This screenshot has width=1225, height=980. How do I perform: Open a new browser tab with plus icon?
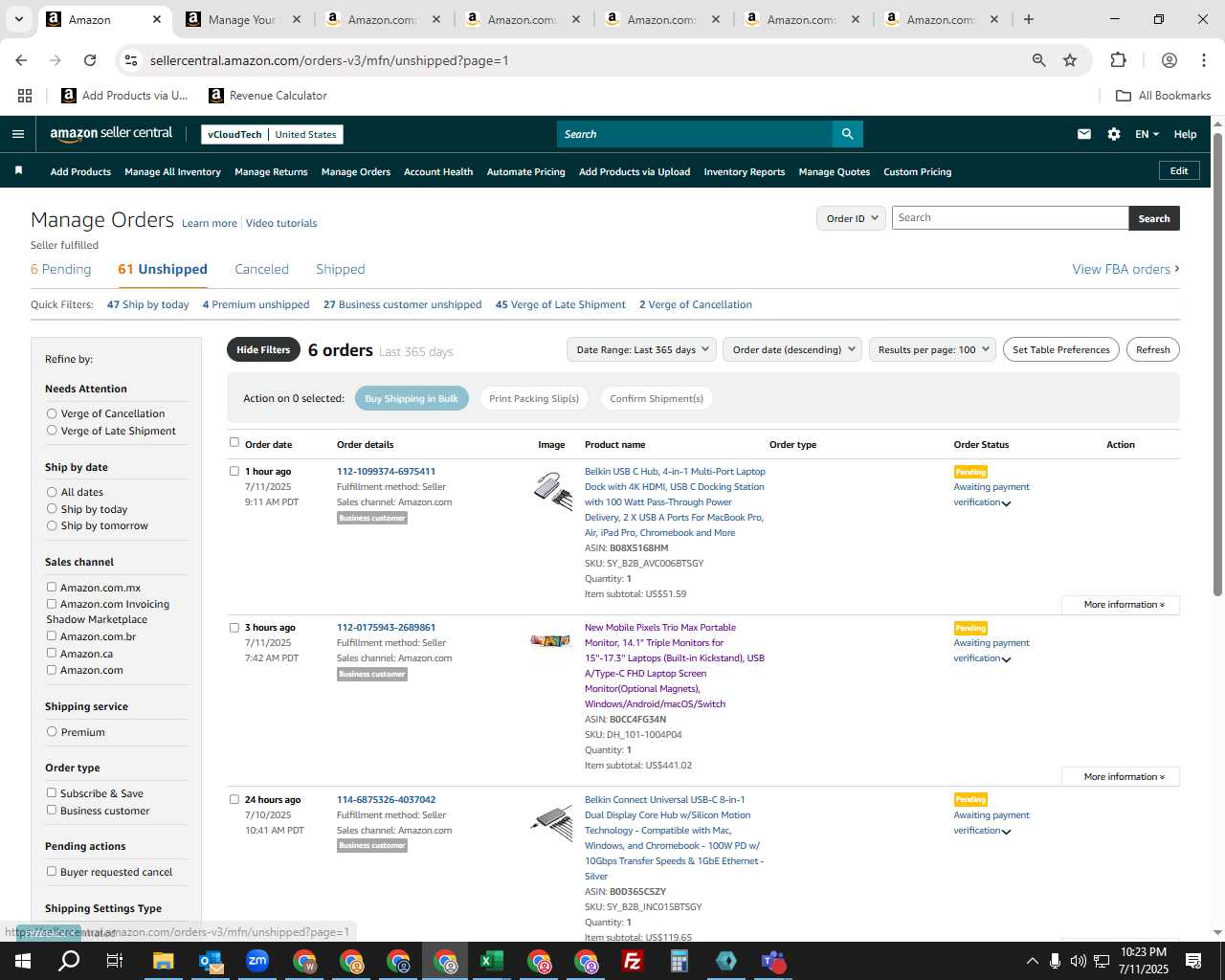tap(1028, 19)
